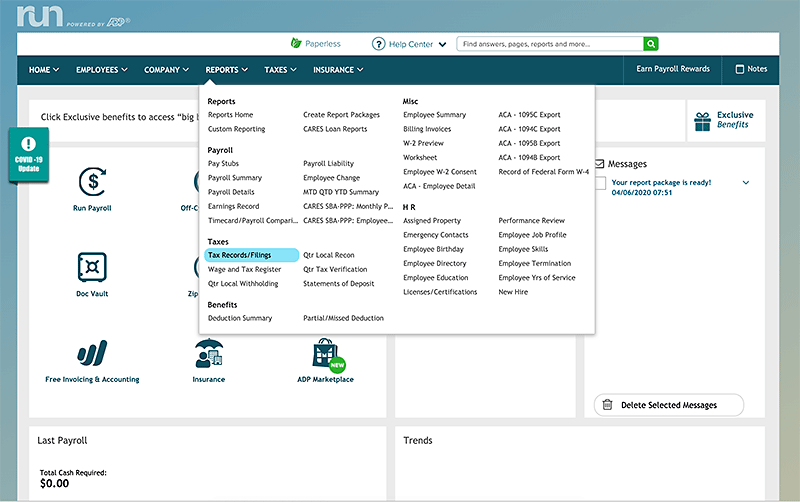This screenshot has width=800, height=502.
Task: Click the Help Center question mark icon
Action: [x=378, y=44]
